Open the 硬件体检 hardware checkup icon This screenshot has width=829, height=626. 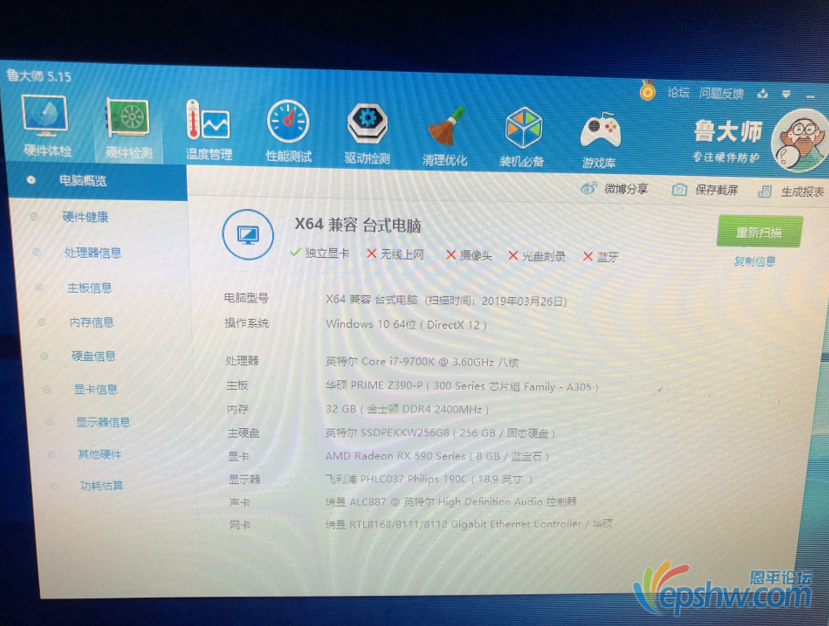pyautogui.click(x=46, y=126)
